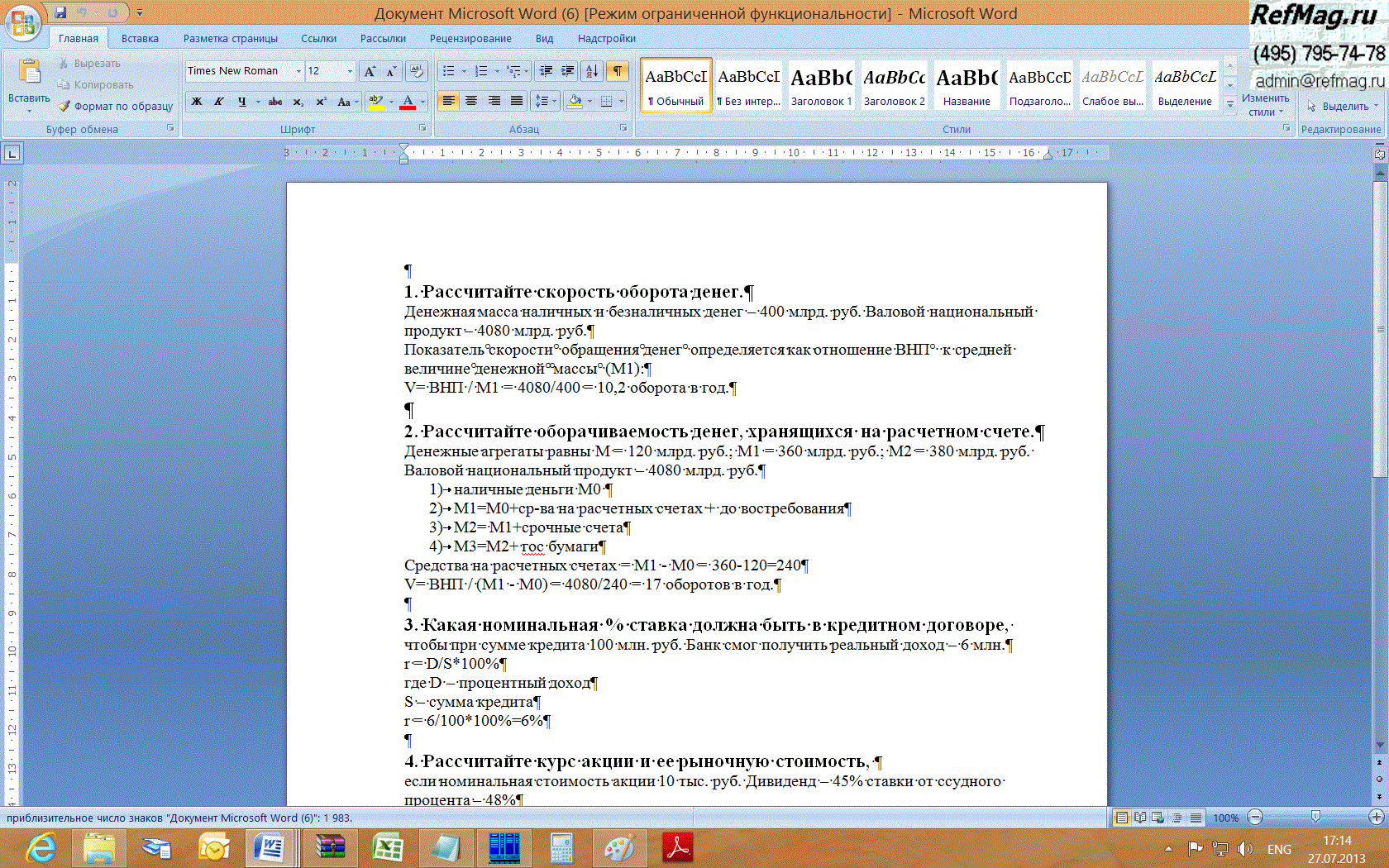This screenshot has width=1389, height=868.
Task: Click the Grow Font icon
Action: (370, 71)
